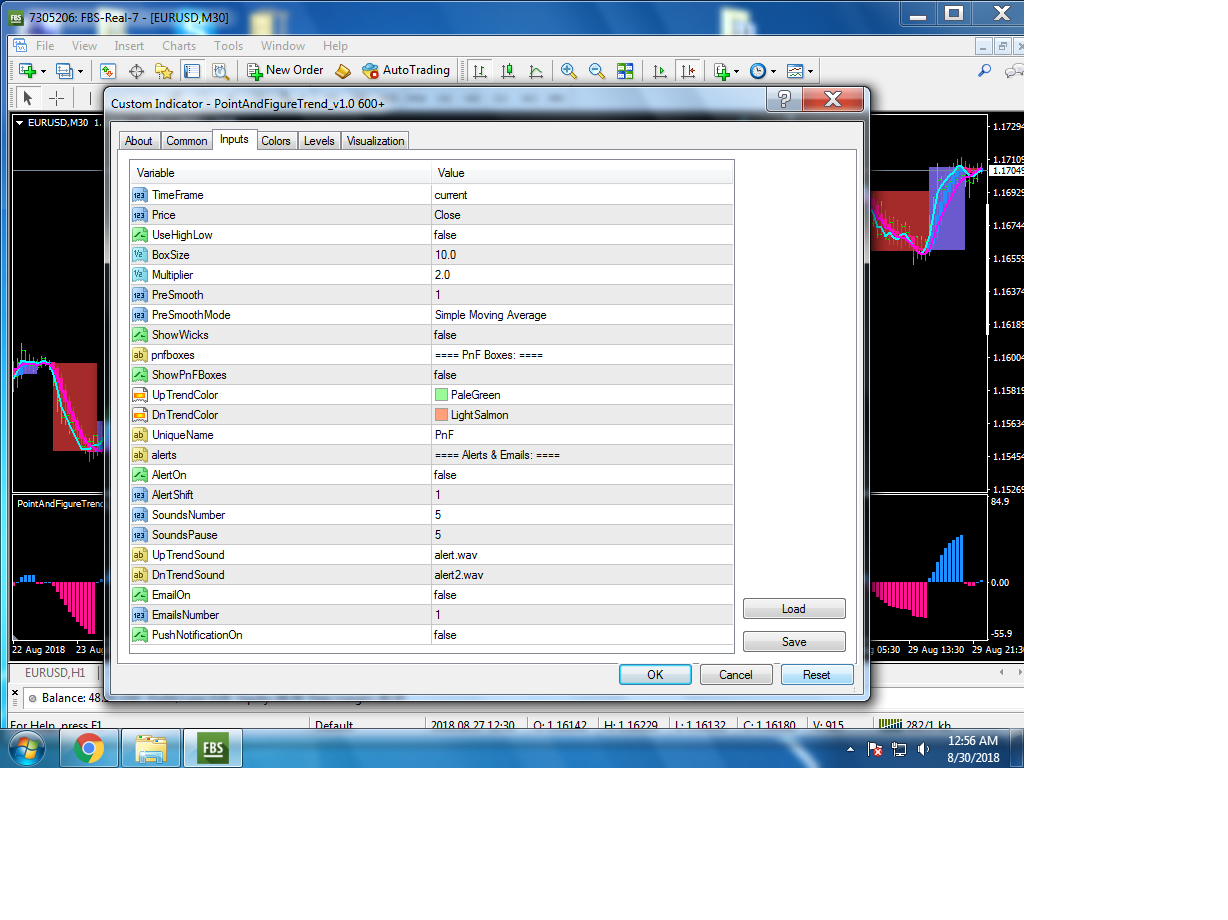The image size is (1228, 920).
Task: Select the crosshair cursor tool
Action: point(57,98)
